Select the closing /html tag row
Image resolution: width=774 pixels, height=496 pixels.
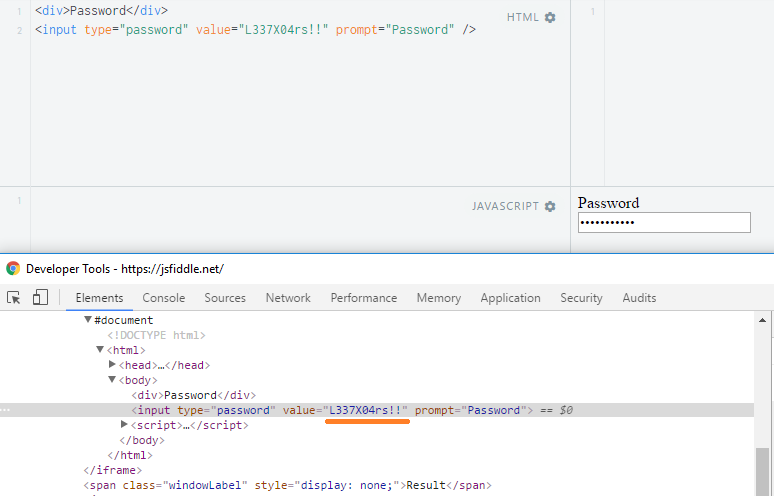[130, 455]
